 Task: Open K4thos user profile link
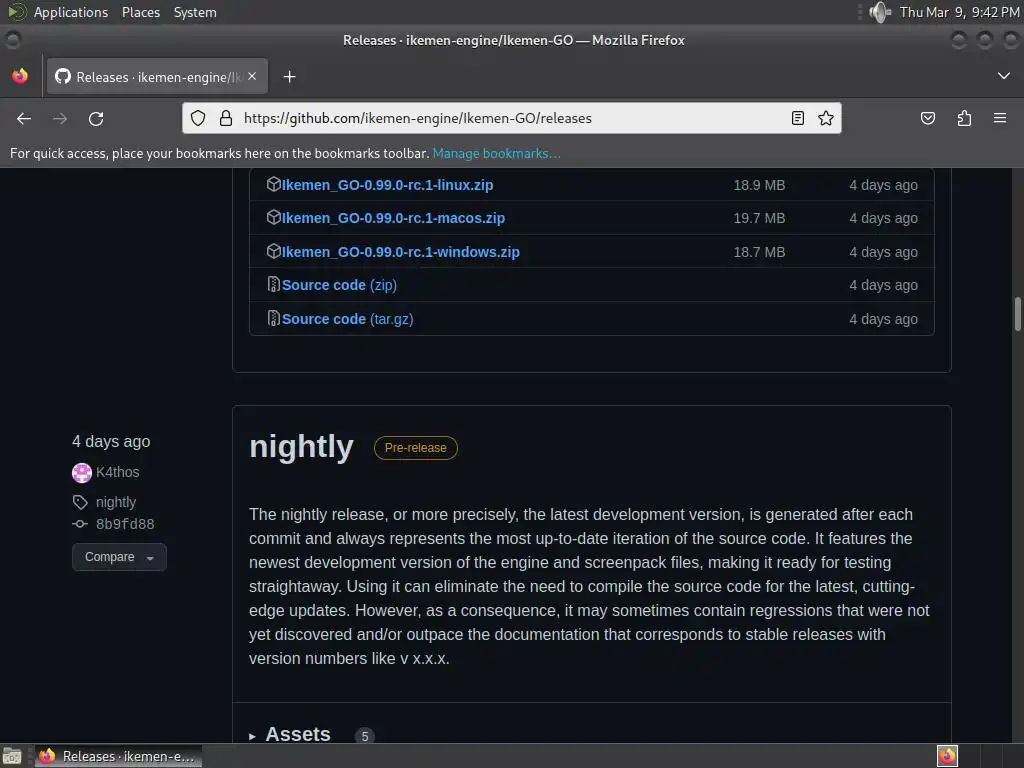118,472
